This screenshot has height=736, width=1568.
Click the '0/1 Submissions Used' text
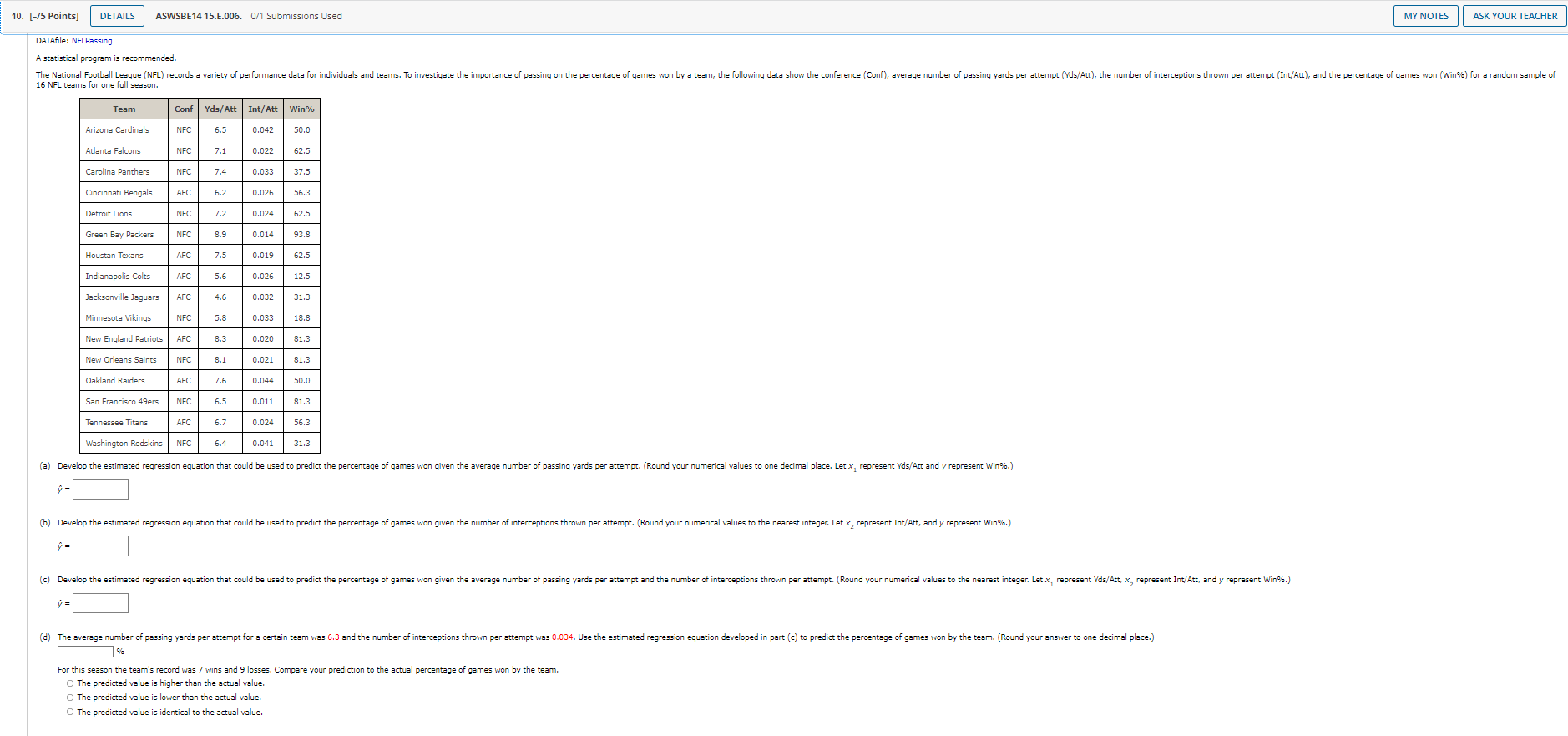[x=296, y=16]
